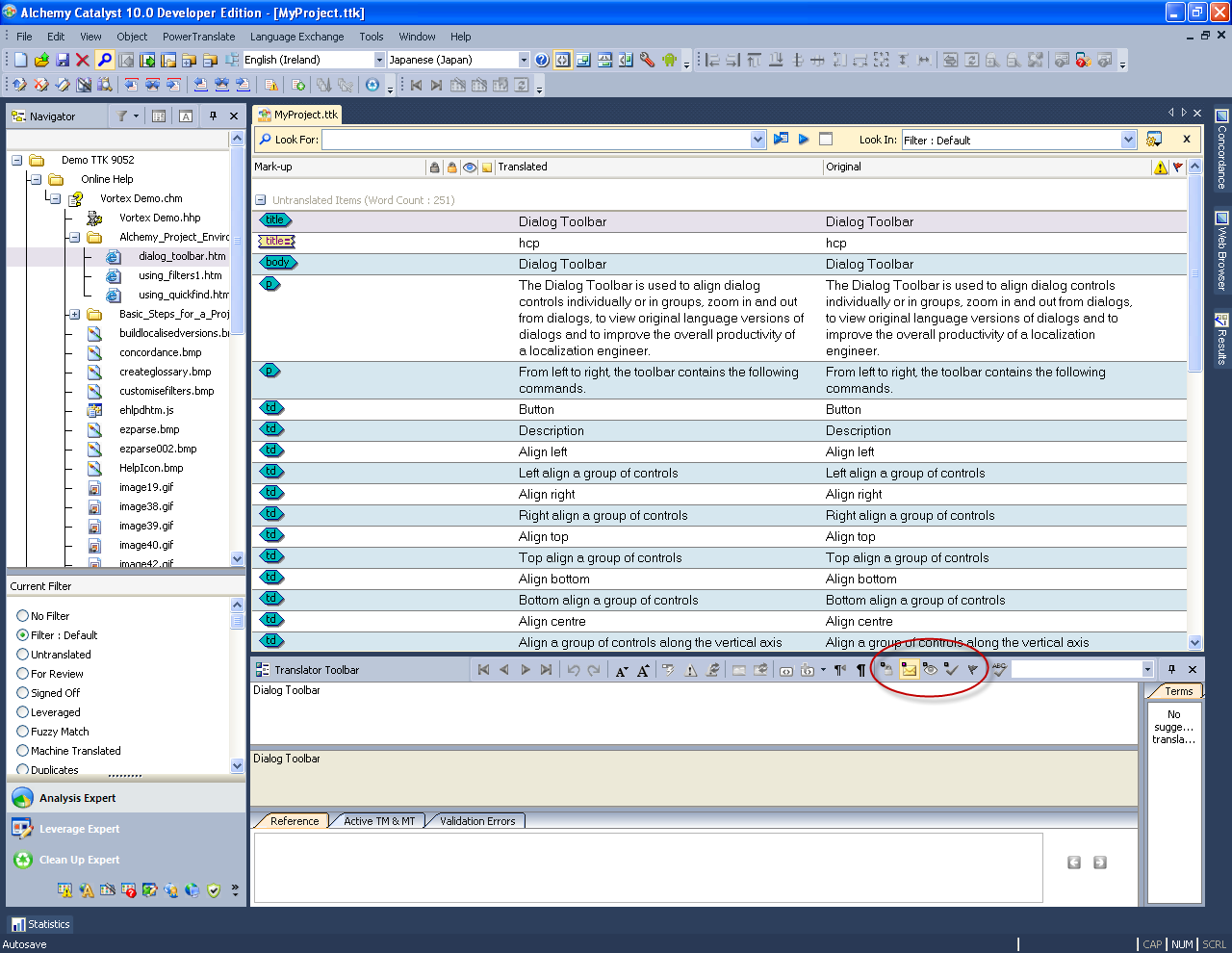Open the Analysis Expert icon
This screenshot has width=1232, height=953.
point(22,798)
